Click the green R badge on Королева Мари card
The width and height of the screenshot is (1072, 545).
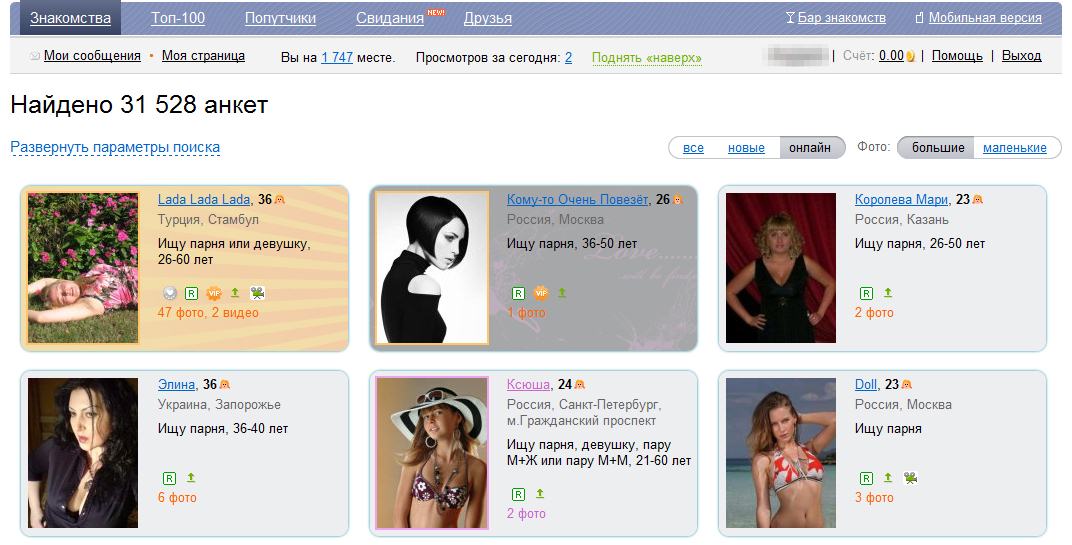pos(866,293)
